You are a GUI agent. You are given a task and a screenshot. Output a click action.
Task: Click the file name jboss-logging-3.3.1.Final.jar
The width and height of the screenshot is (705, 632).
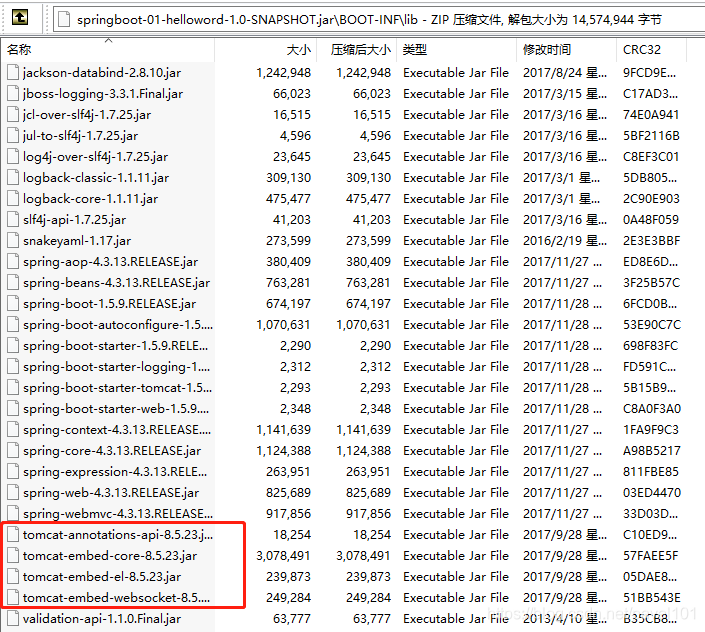(103, 94)
